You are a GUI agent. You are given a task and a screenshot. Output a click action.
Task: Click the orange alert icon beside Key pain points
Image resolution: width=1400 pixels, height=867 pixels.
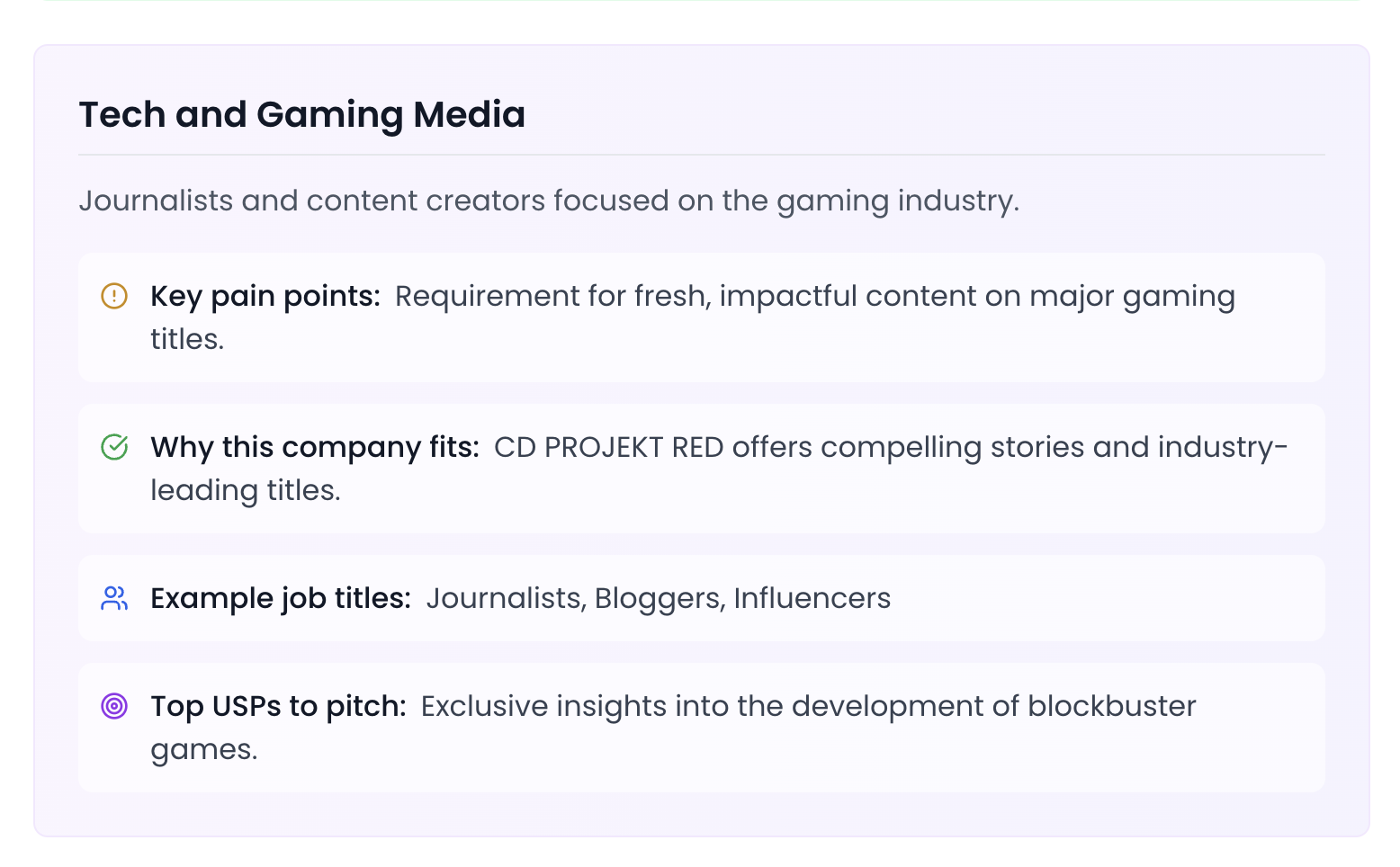[114, 296]
